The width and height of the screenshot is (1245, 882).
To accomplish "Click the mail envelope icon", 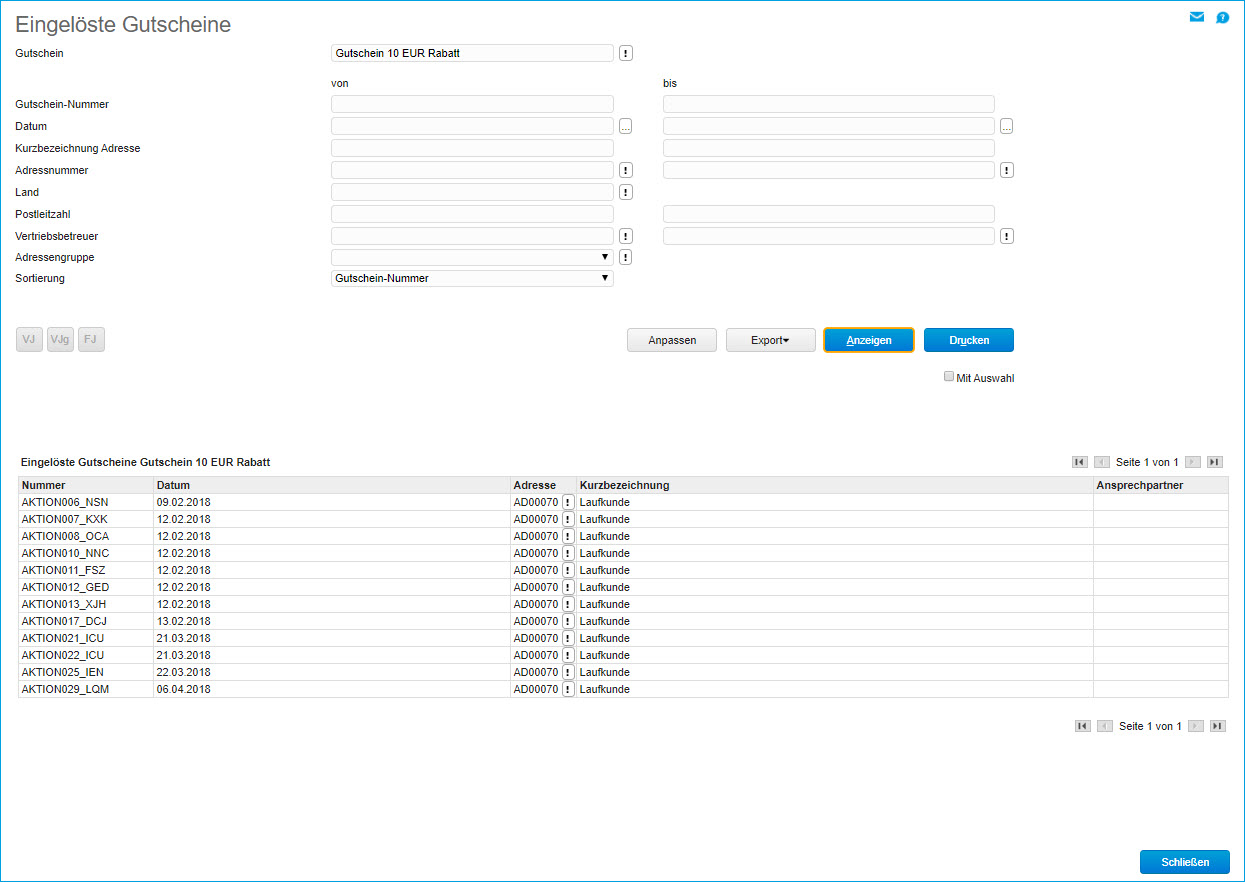I will pos(1196,17).
